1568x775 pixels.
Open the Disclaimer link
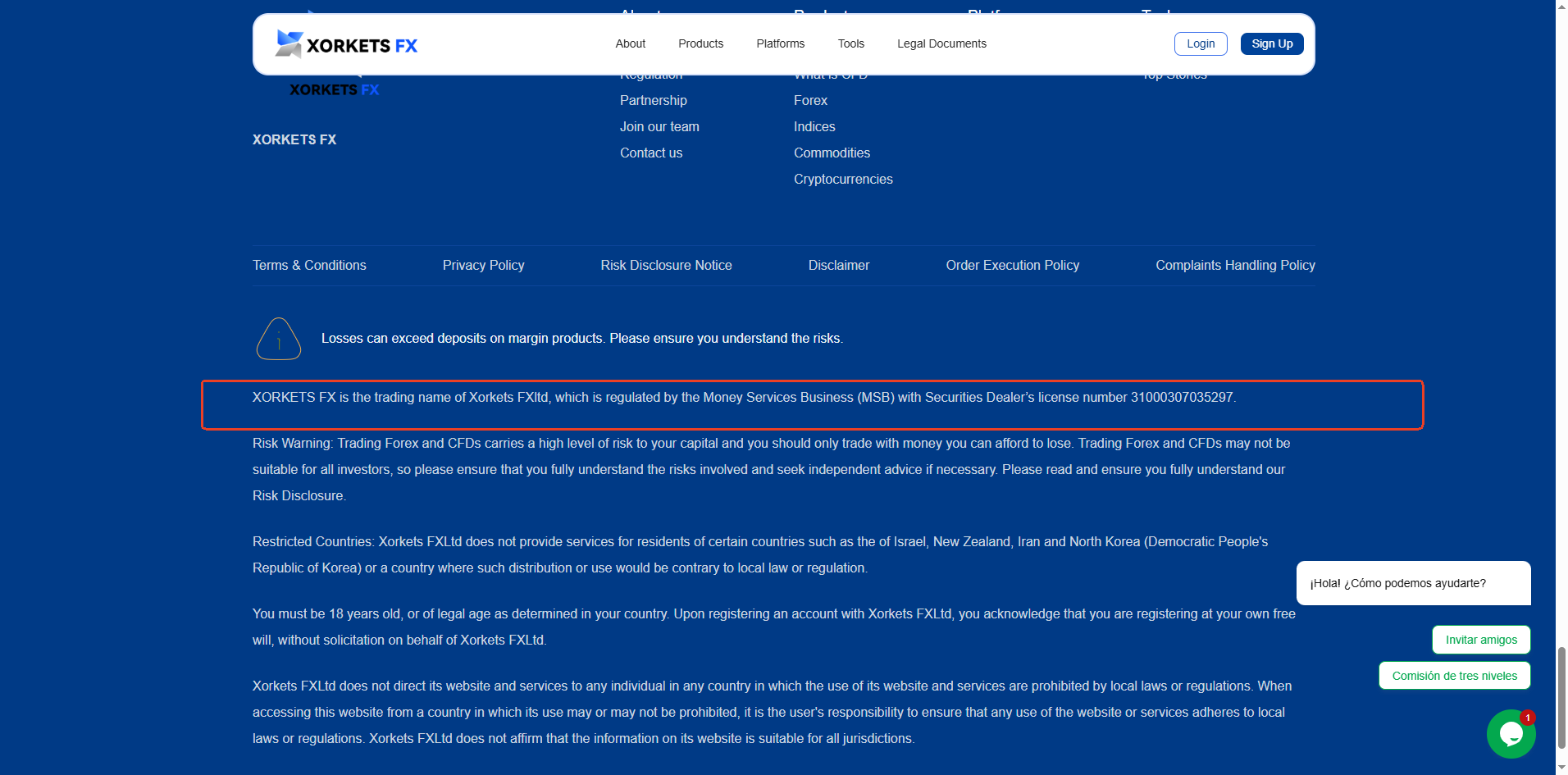[839, 265]
